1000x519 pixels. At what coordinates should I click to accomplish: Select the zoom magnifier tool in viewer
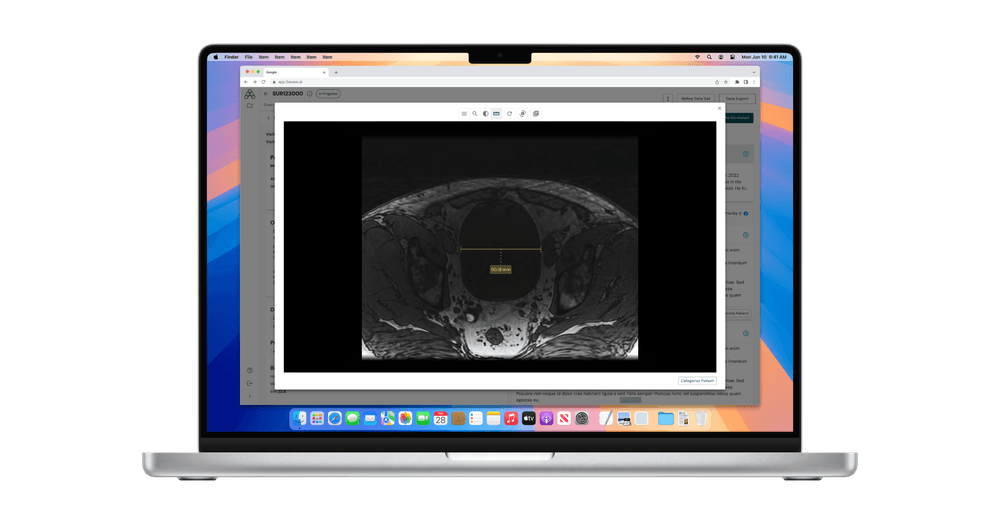[x=474, y=113]
